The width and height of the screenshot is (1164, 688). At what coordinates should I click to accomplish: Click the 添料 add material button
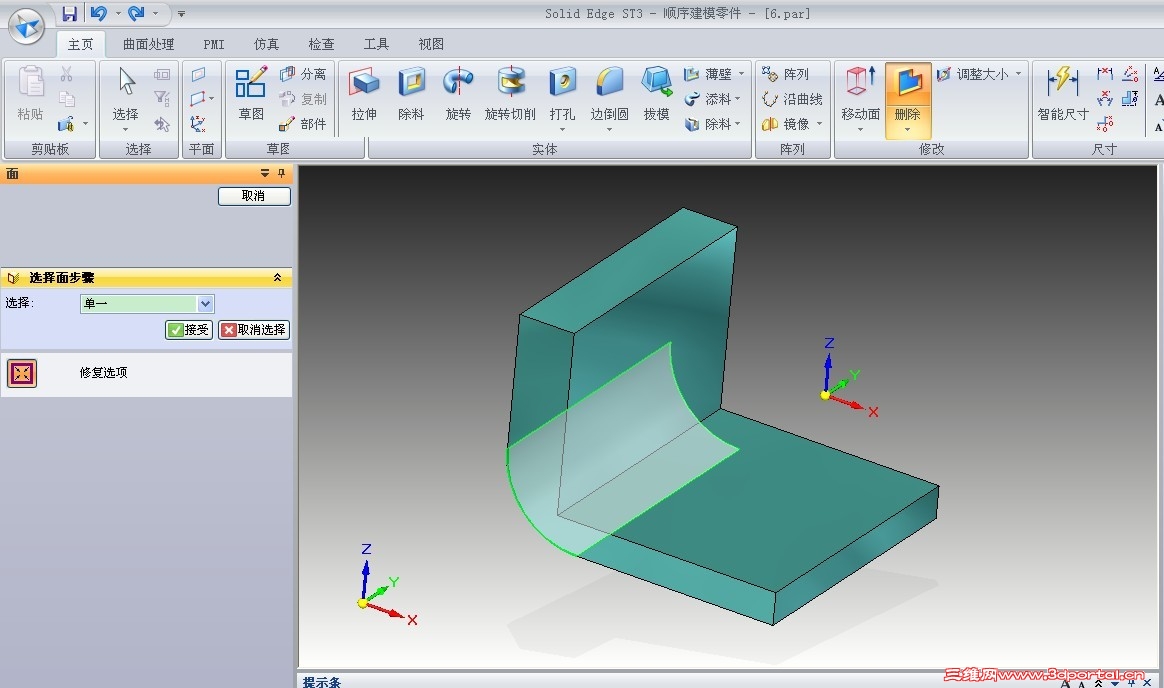[x=708, y=99]
